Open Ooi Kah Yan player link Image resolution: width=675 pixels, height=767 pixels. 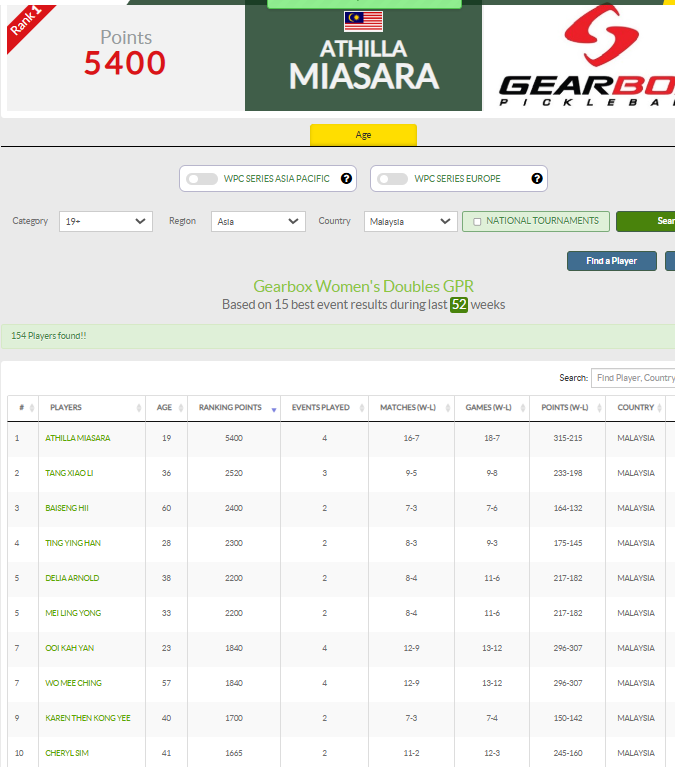point(69,648)
